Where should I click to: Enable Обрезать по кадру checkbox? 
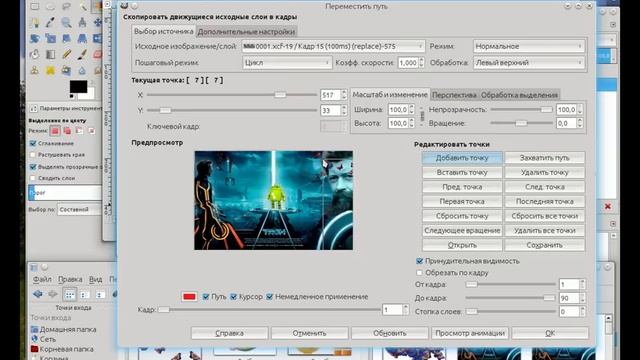pos(419,273)
